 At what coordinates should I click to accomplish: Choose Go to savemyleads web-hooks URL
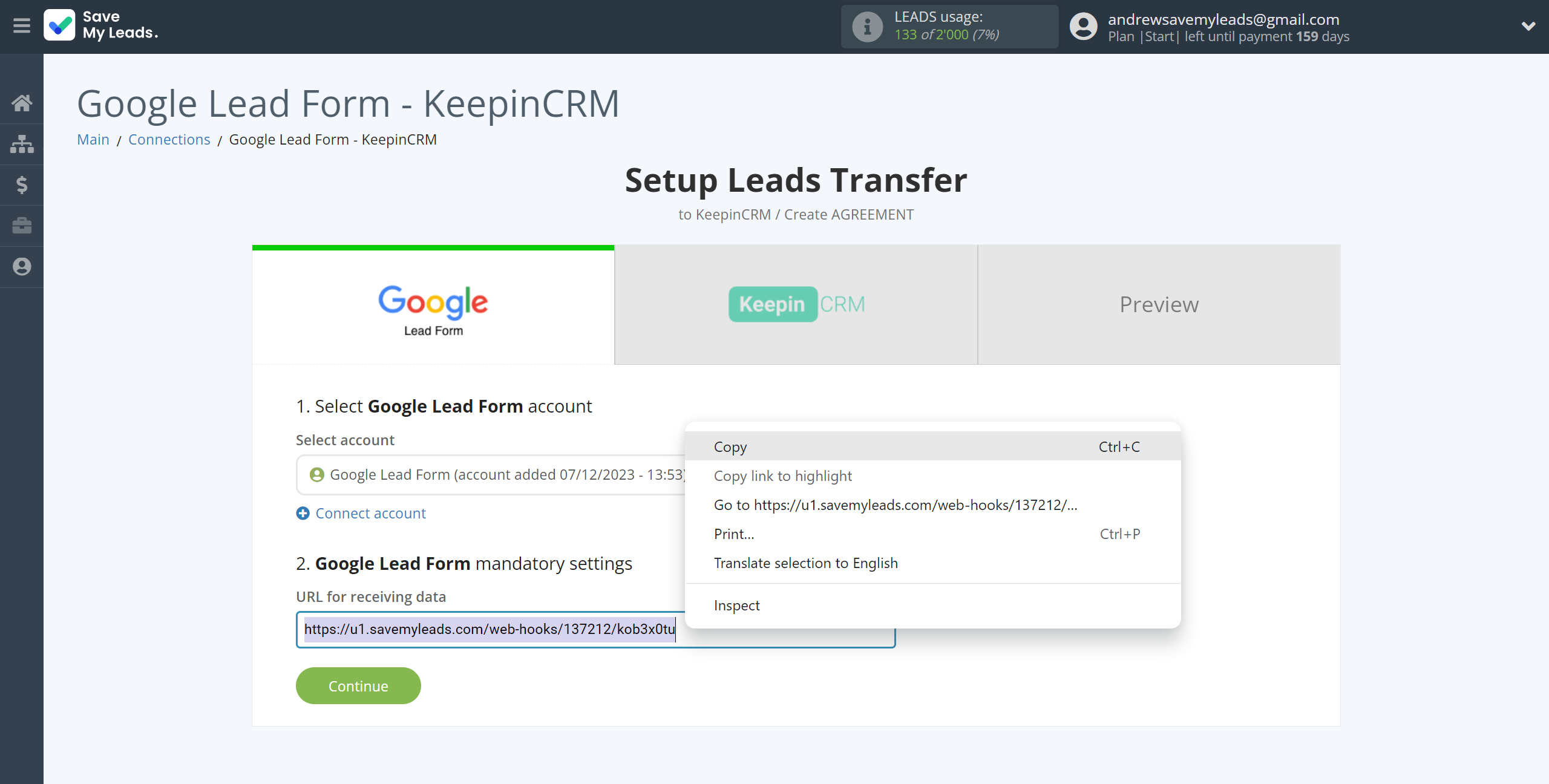(933, 505)
